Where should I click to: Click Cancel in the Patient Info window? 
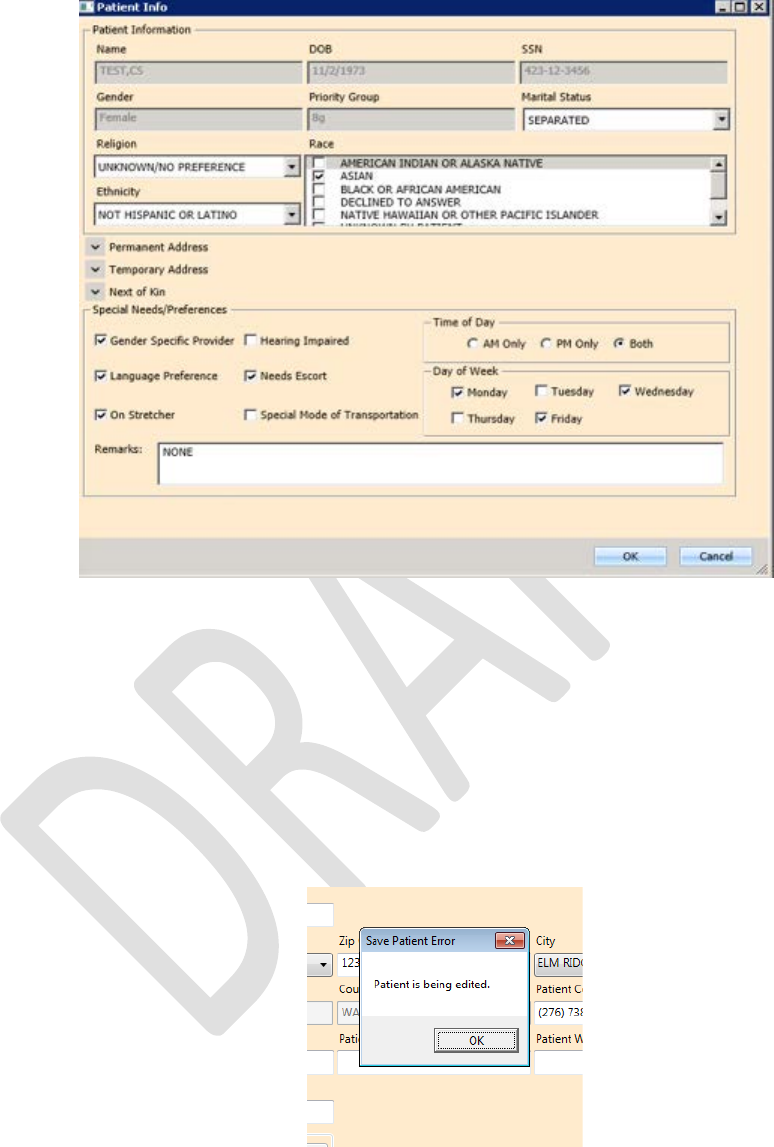tap(715, 557)
